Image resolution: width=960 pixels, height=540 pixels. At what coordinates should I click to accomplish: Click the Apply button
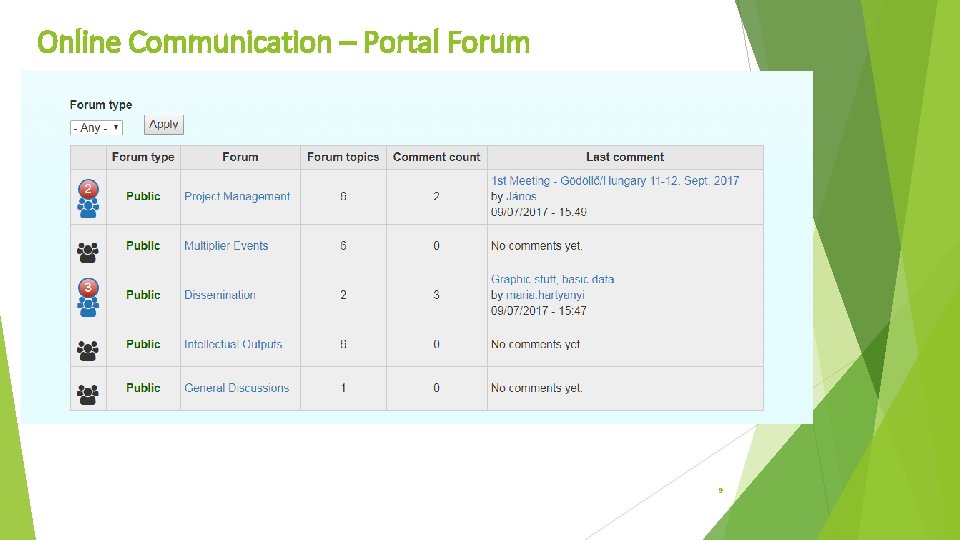pos(163,124)
